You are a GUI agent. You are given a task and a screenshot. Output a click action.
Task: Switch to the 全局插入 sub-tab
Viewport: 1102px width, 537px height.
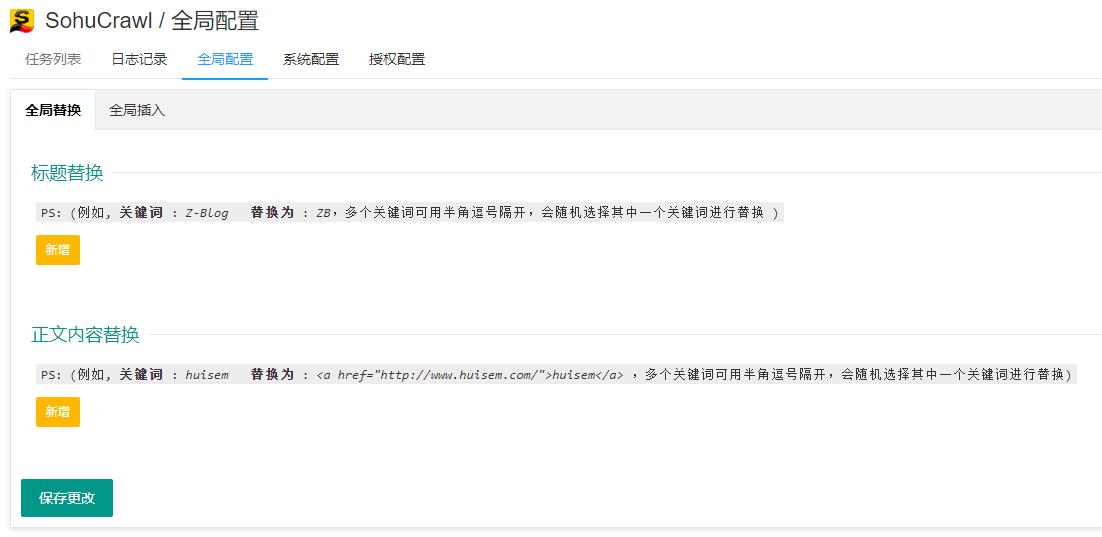(137, 110)
